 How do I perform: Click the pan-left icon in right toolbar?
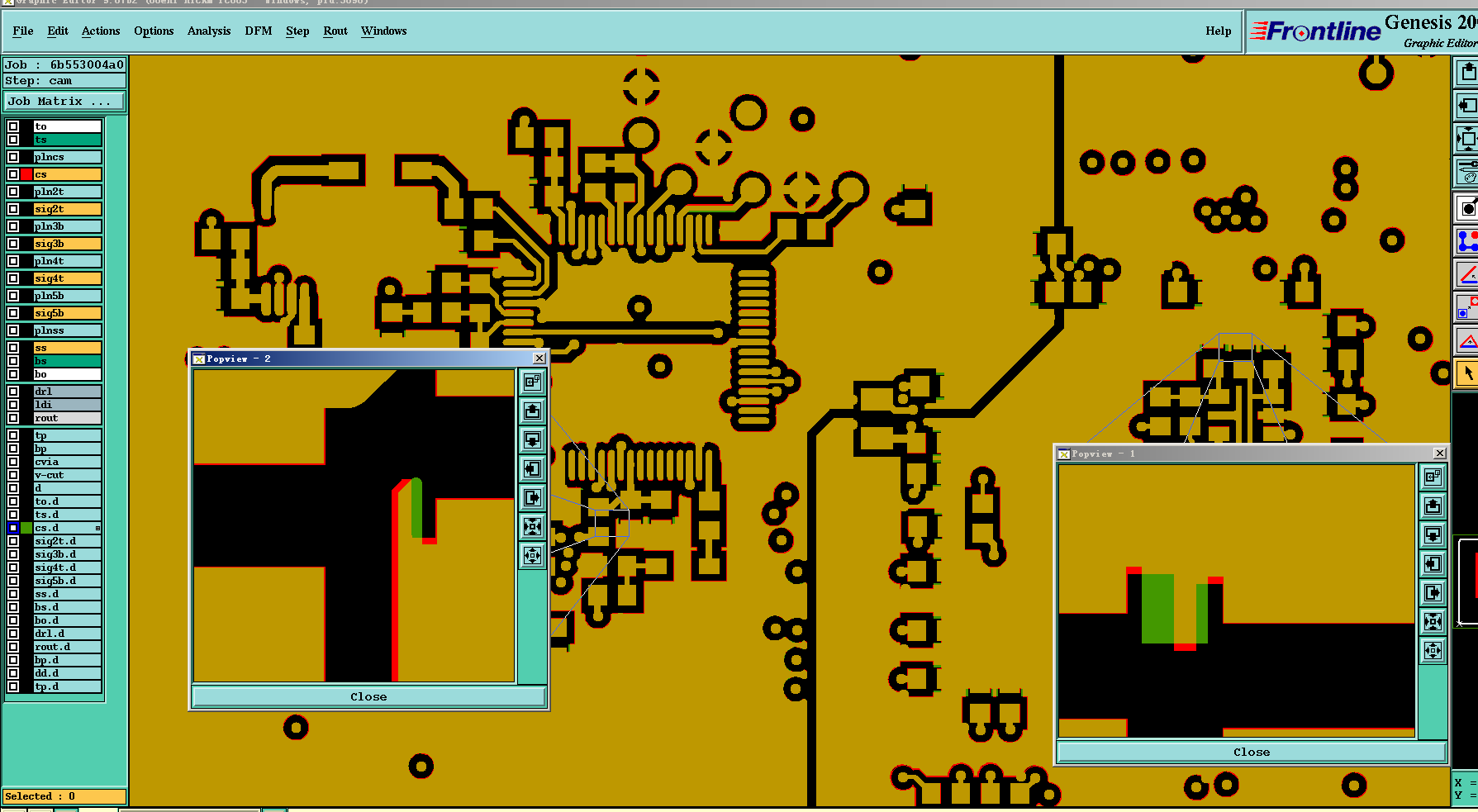[1467, 105]
